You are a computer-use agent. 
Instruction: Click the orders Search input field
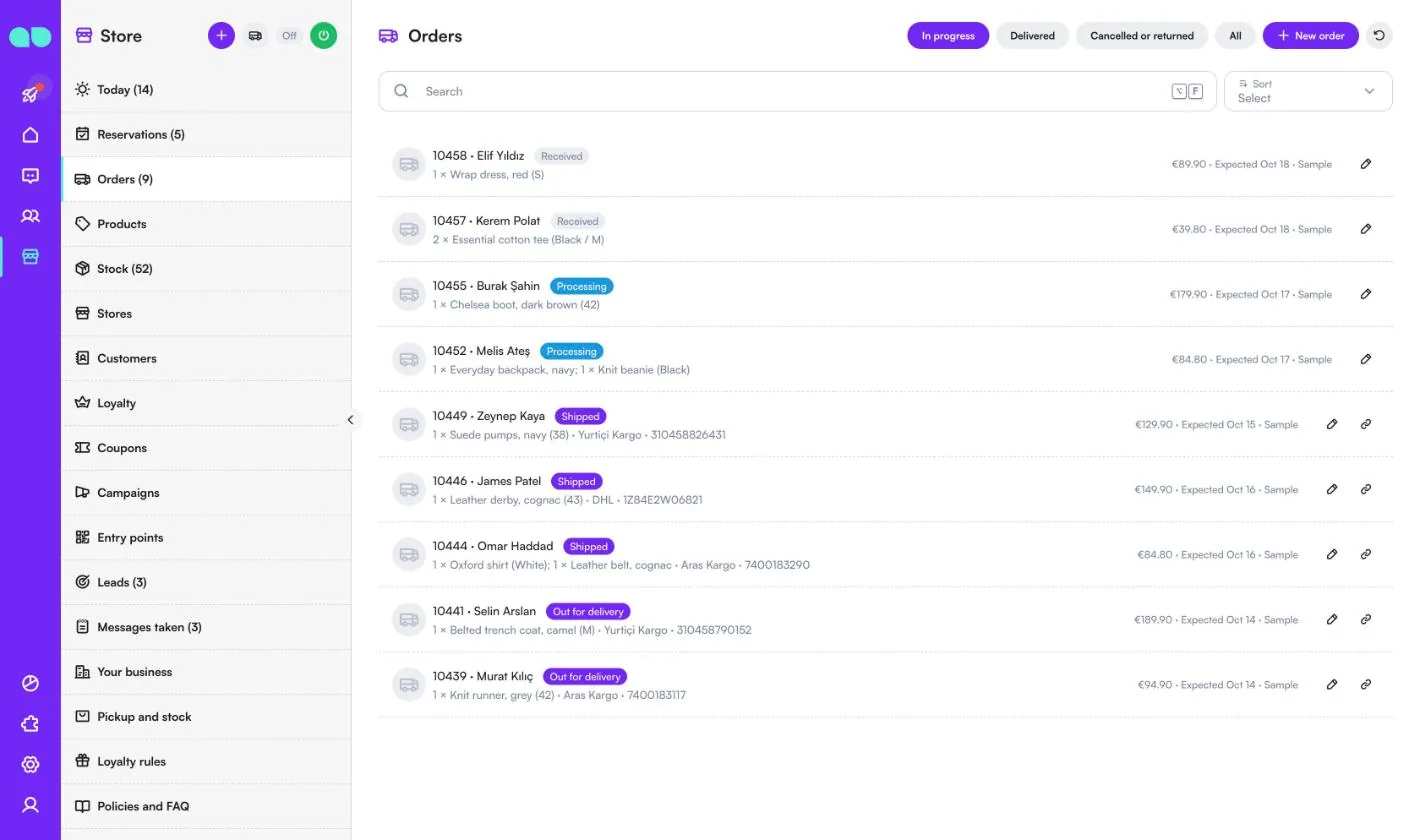[x=797, y=91]
